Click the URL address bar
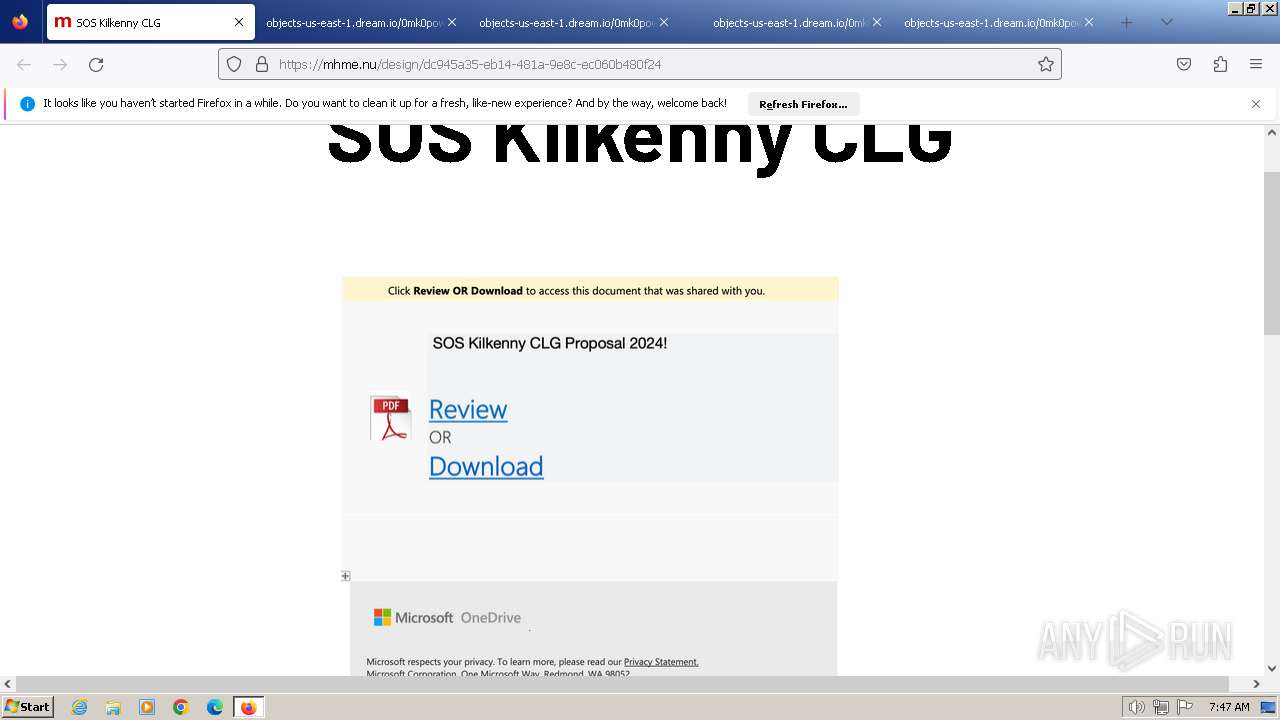The image size is (1280, 720). point(640,64)
